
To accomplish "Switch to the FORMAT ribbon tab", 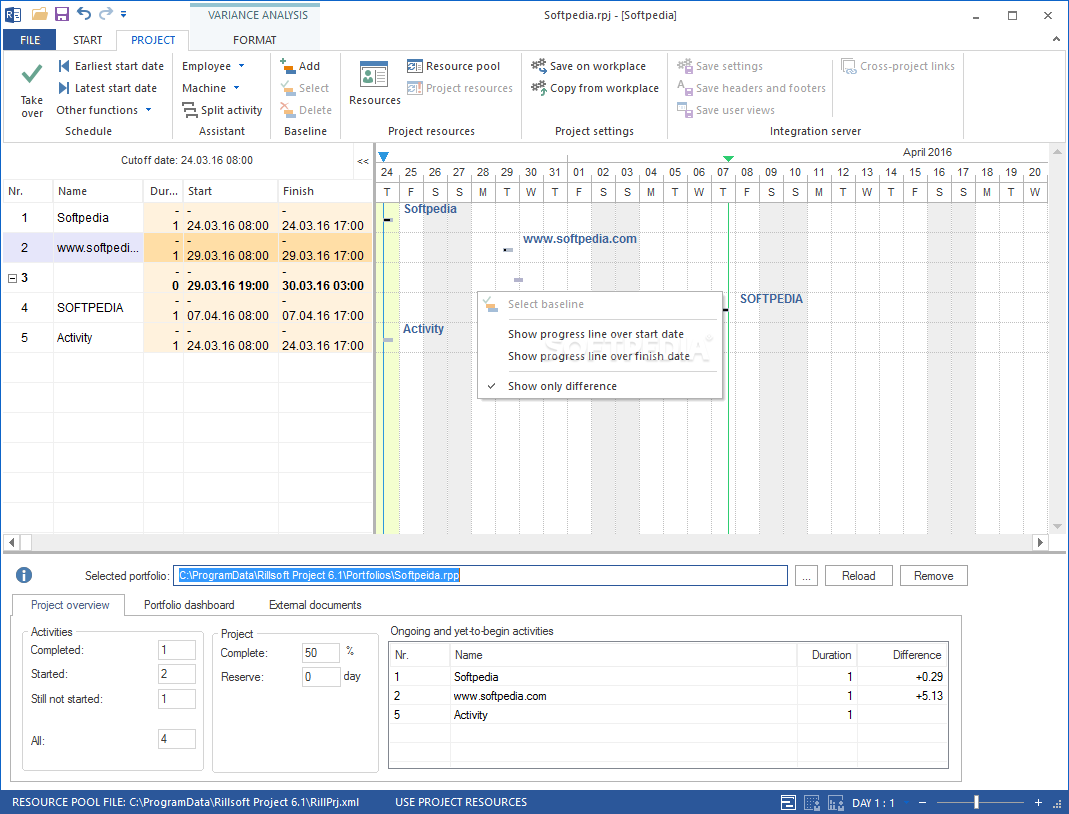I will coord(254,40).
